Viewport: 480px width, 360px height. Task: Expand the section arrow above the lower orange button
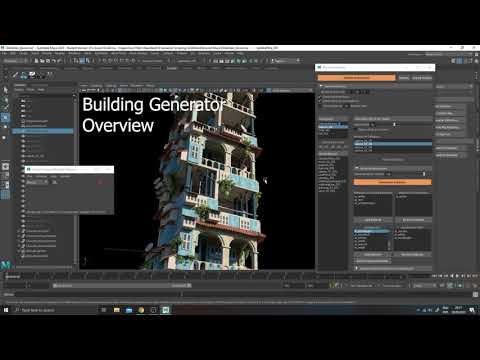point(356,167)
